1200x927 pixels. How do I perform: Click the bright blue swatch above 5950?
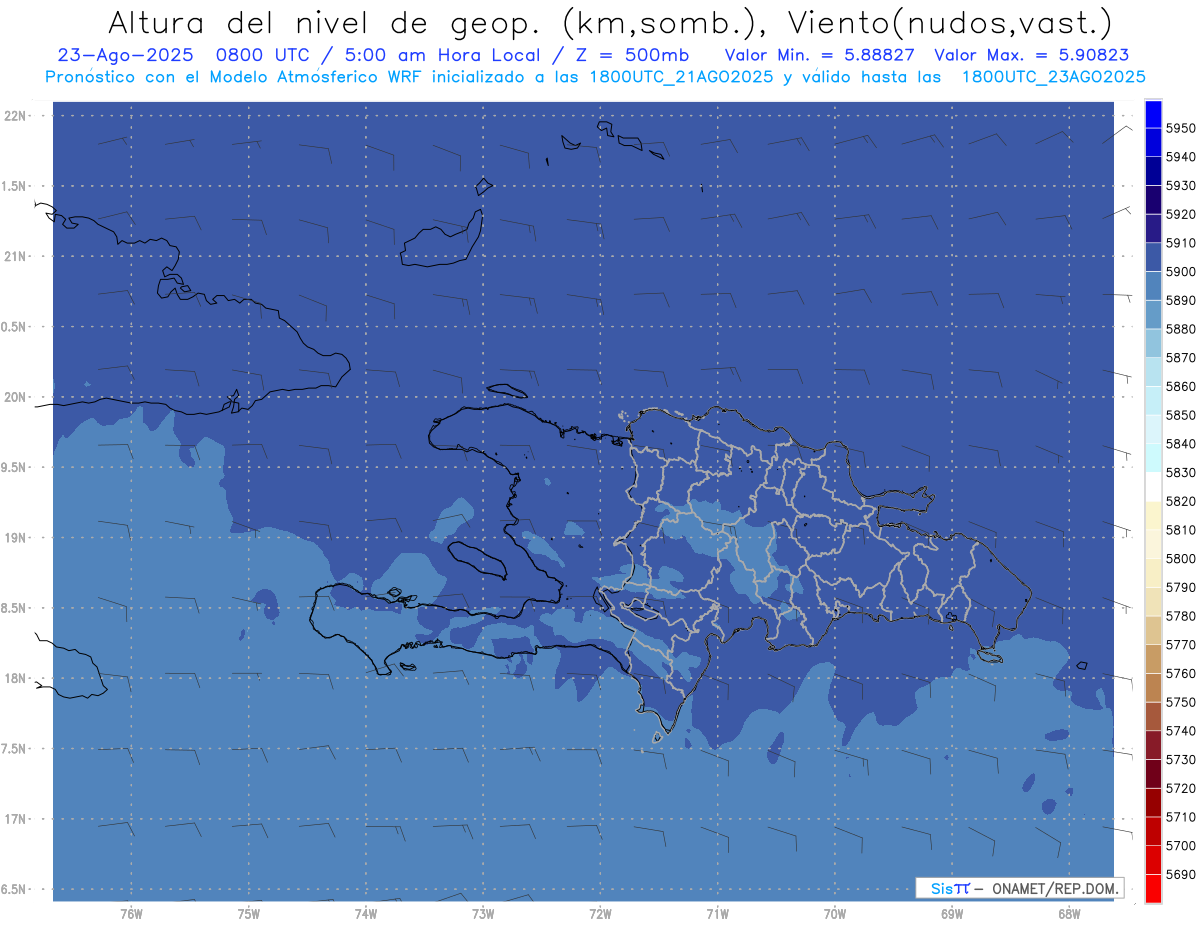[1152, 114]
